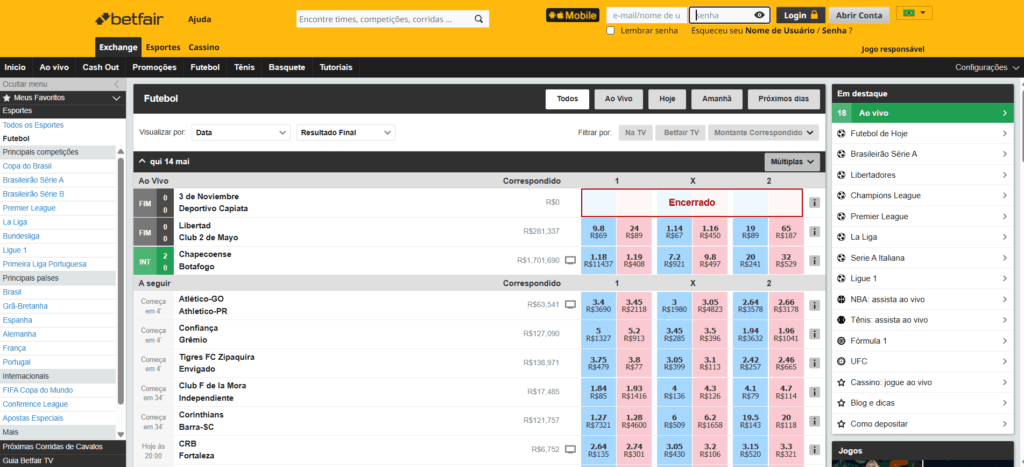Click the Login button
Viewport: 1024px width, 467px height.
pyautogui.click(x=801, y=15)
